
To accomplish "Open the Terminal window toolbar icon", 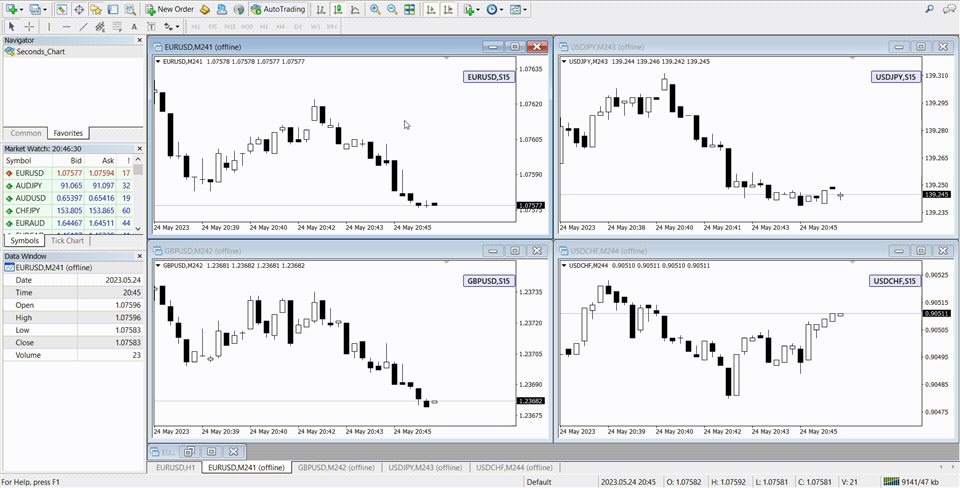I will (113, 9).
